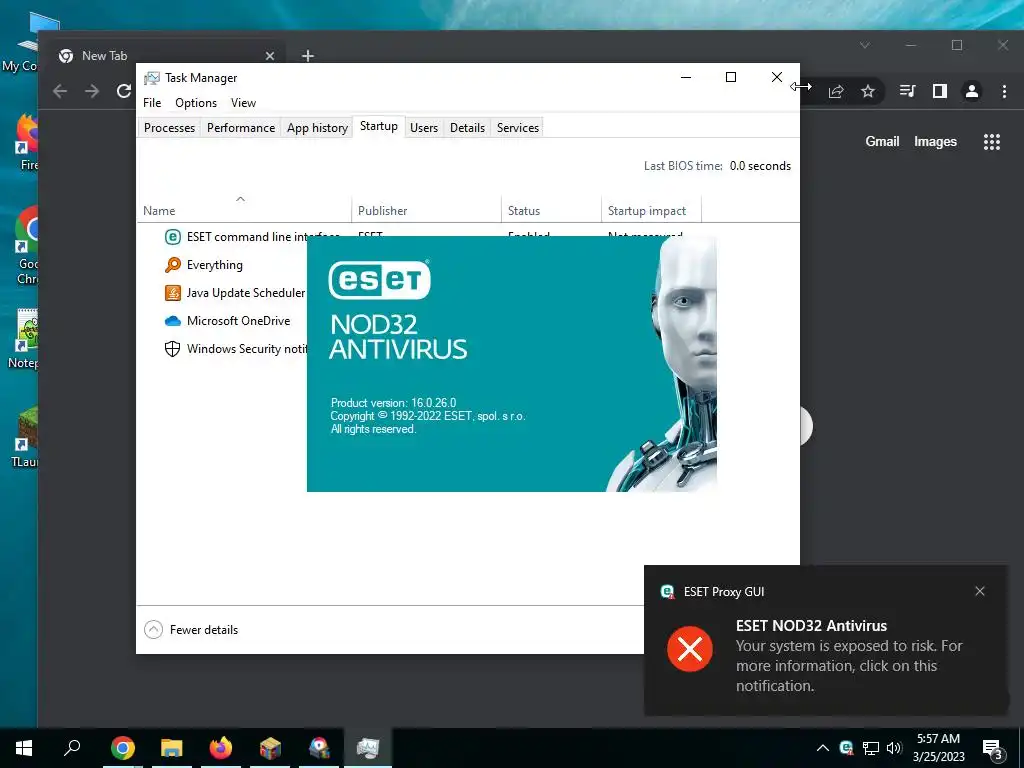Open the Chrome tab search chevron
This screenshot has width=1024, height=768.
point(865,45)
